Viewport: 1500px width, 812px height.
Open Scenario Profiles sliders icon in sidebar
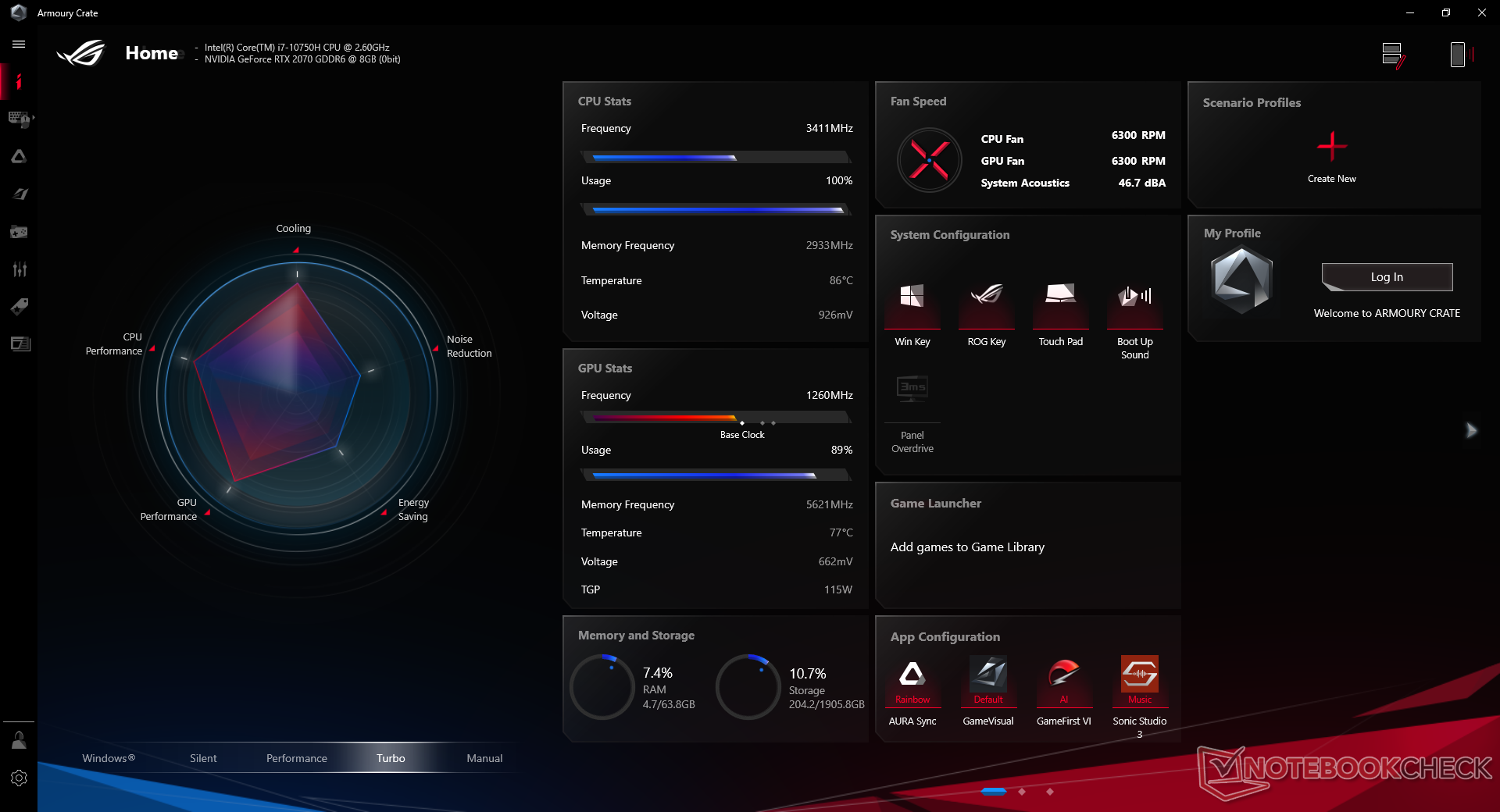tap(19, 269)
